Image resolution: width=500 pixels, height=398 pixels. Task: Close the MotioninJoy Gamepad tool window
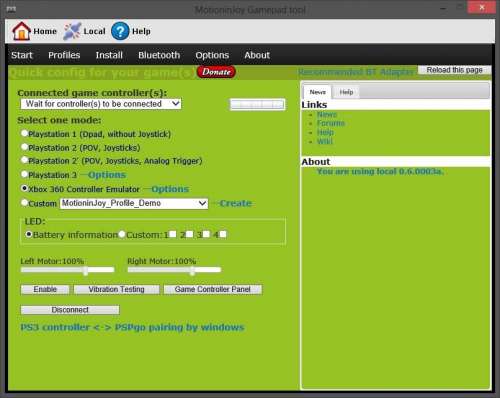point(481,7)
